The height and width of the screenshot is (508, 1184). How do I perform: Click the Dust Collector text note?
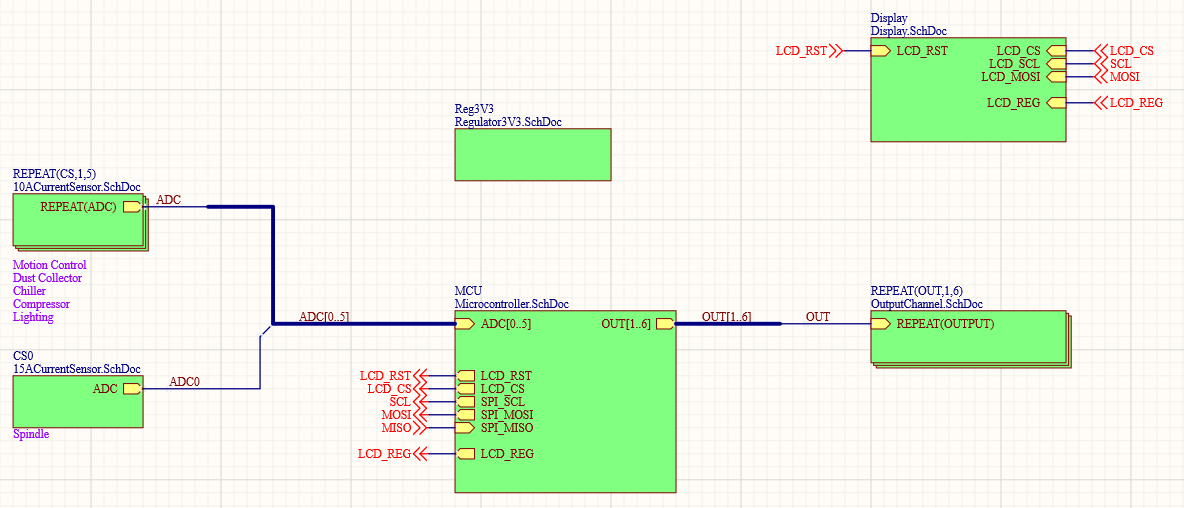point(48,278)
